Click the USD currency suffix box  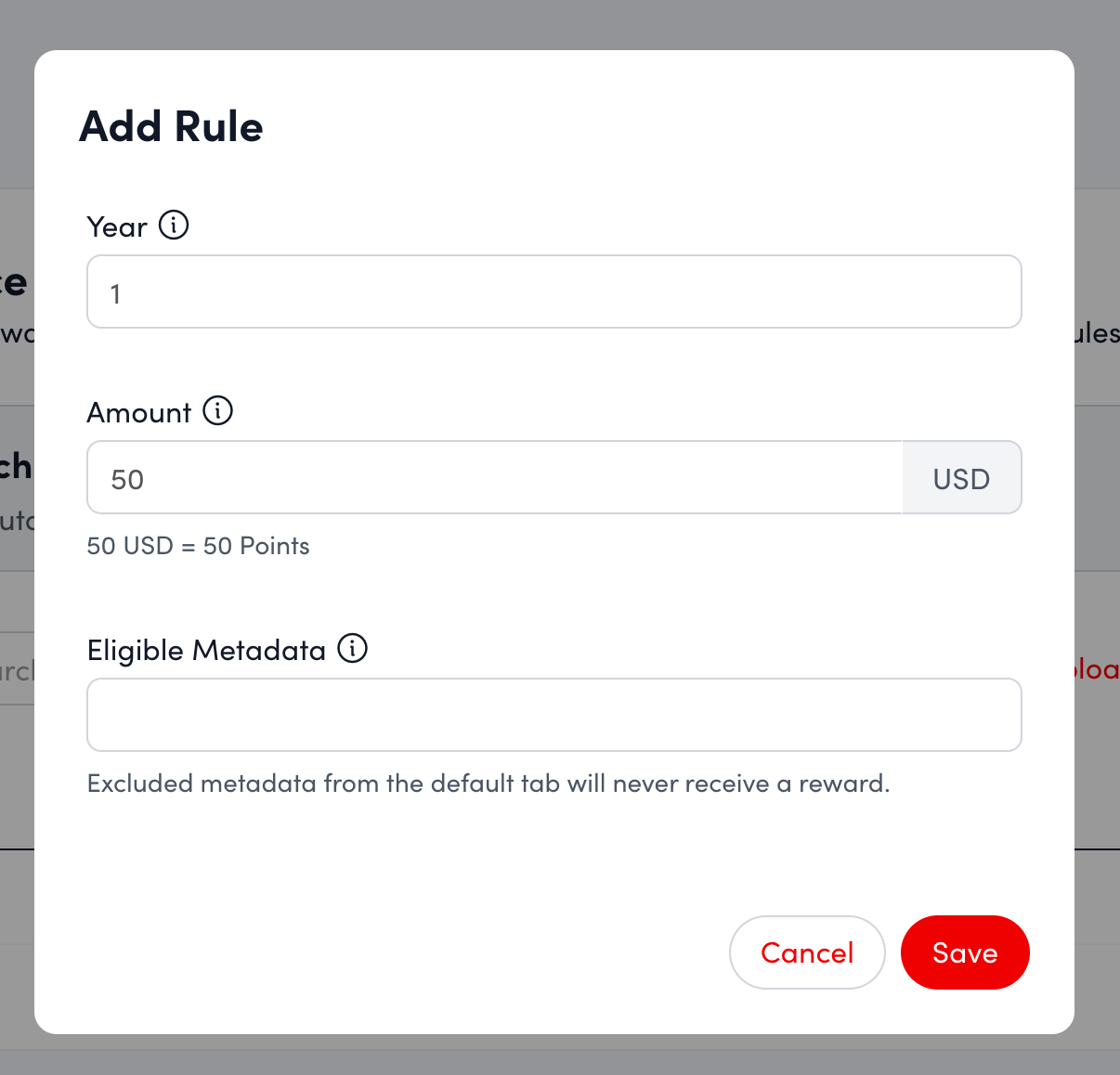[961, 478]
